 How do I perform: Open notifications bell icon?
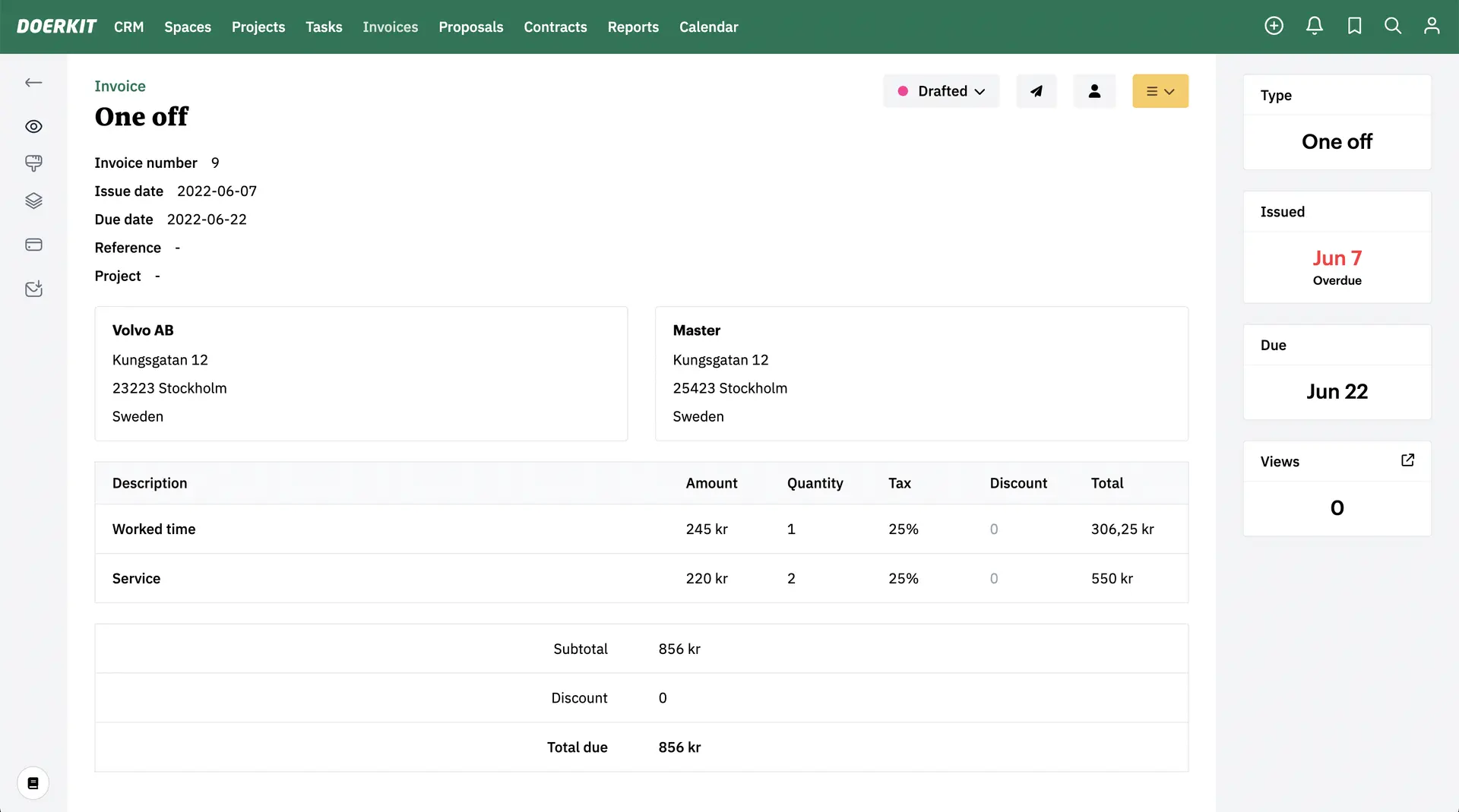[1314, 27]
